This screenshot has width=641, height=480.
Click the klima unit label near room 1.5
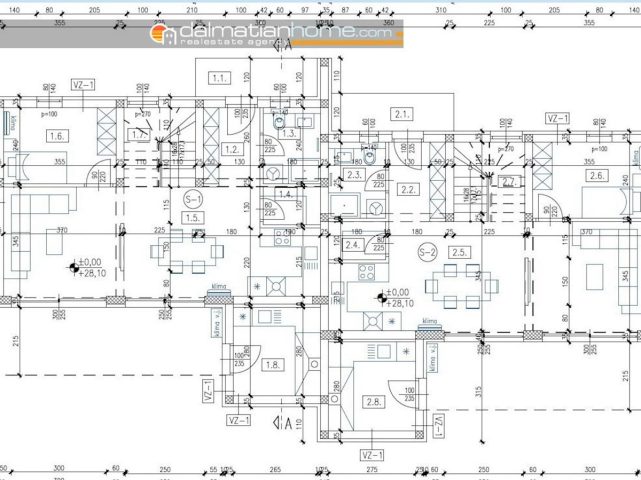tap(219, 287)
